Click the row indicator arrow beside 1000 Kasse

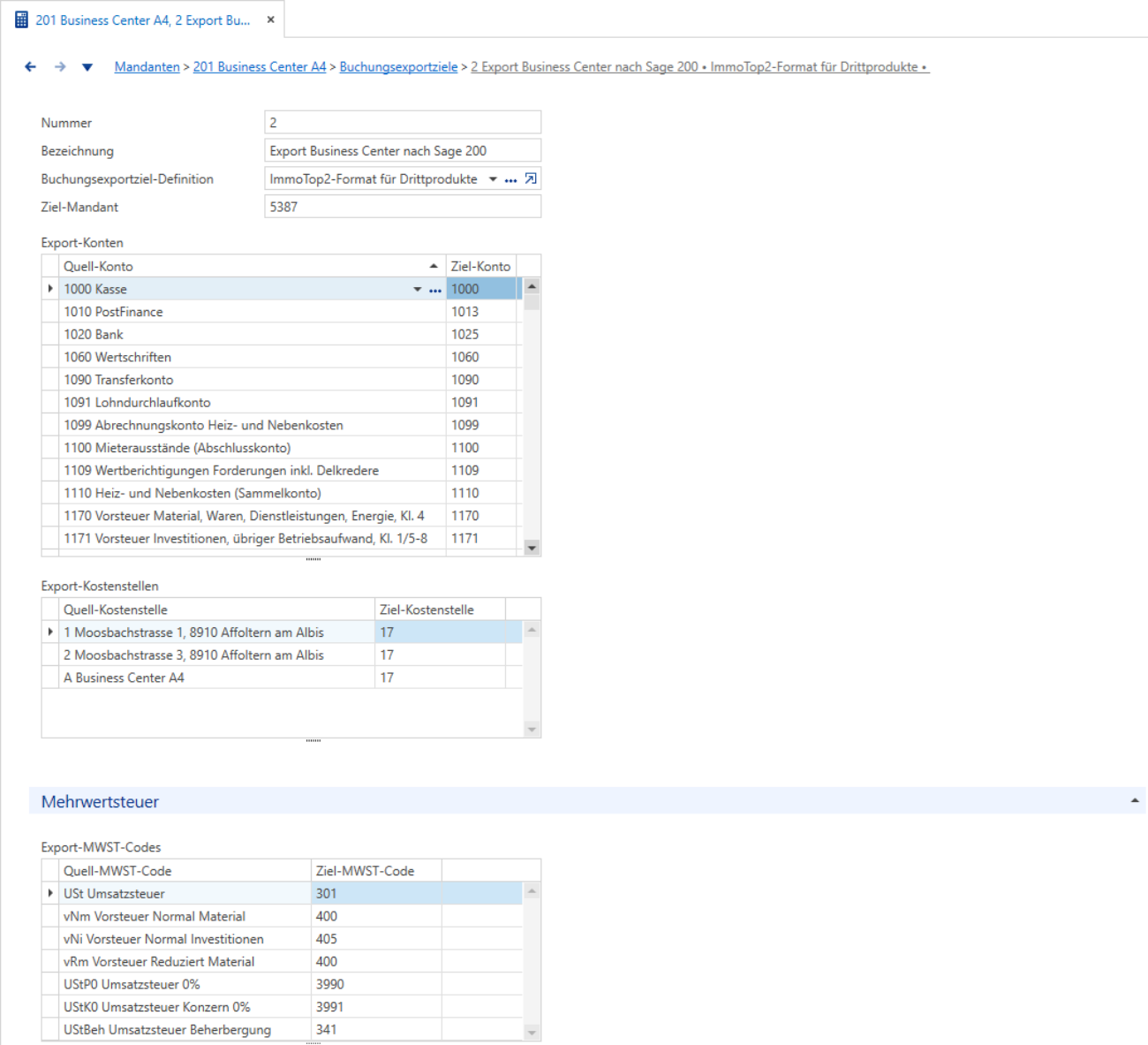click(x=50, y=289)
